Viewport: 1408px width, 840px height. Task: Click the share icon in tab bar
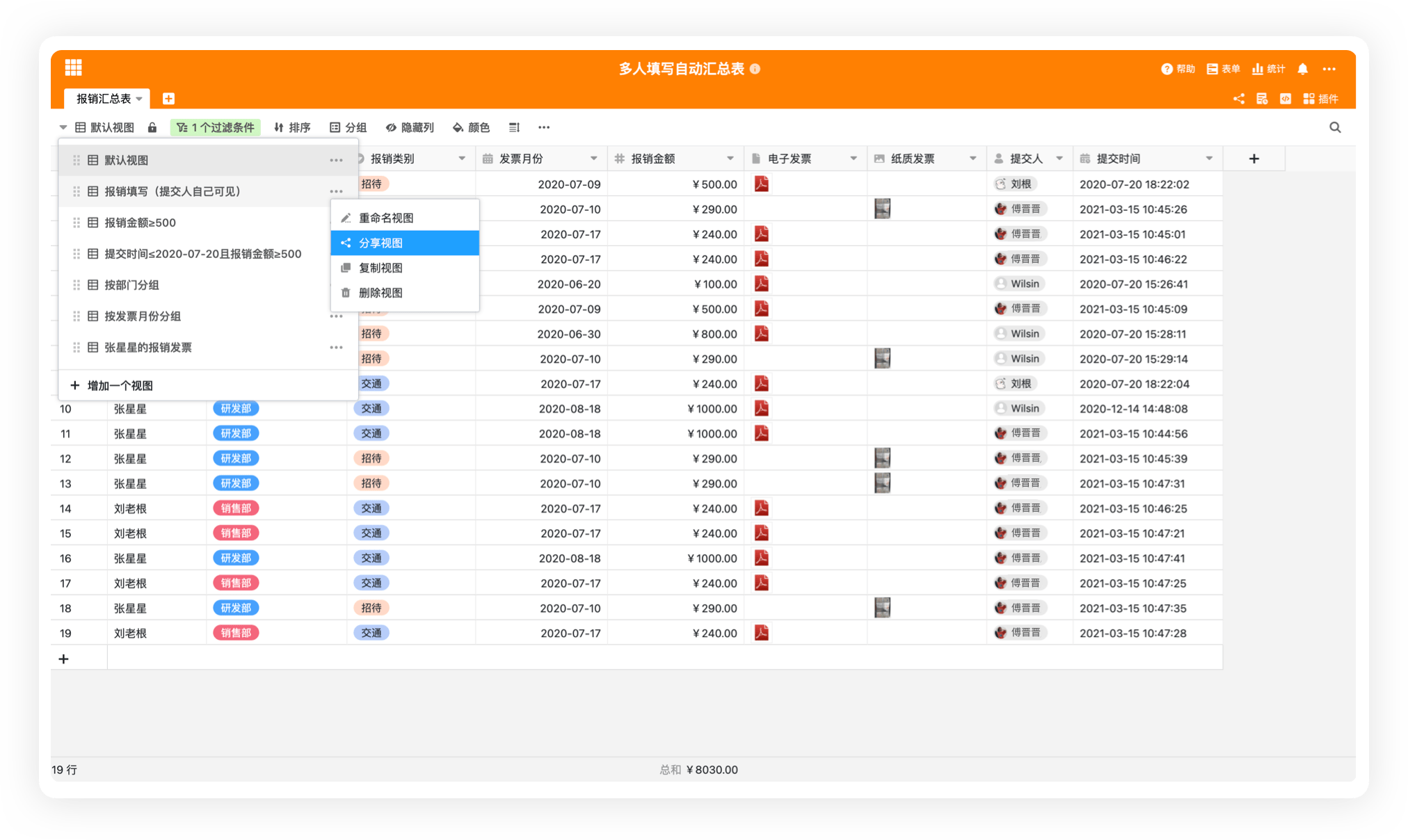[x=1238, y=99]
